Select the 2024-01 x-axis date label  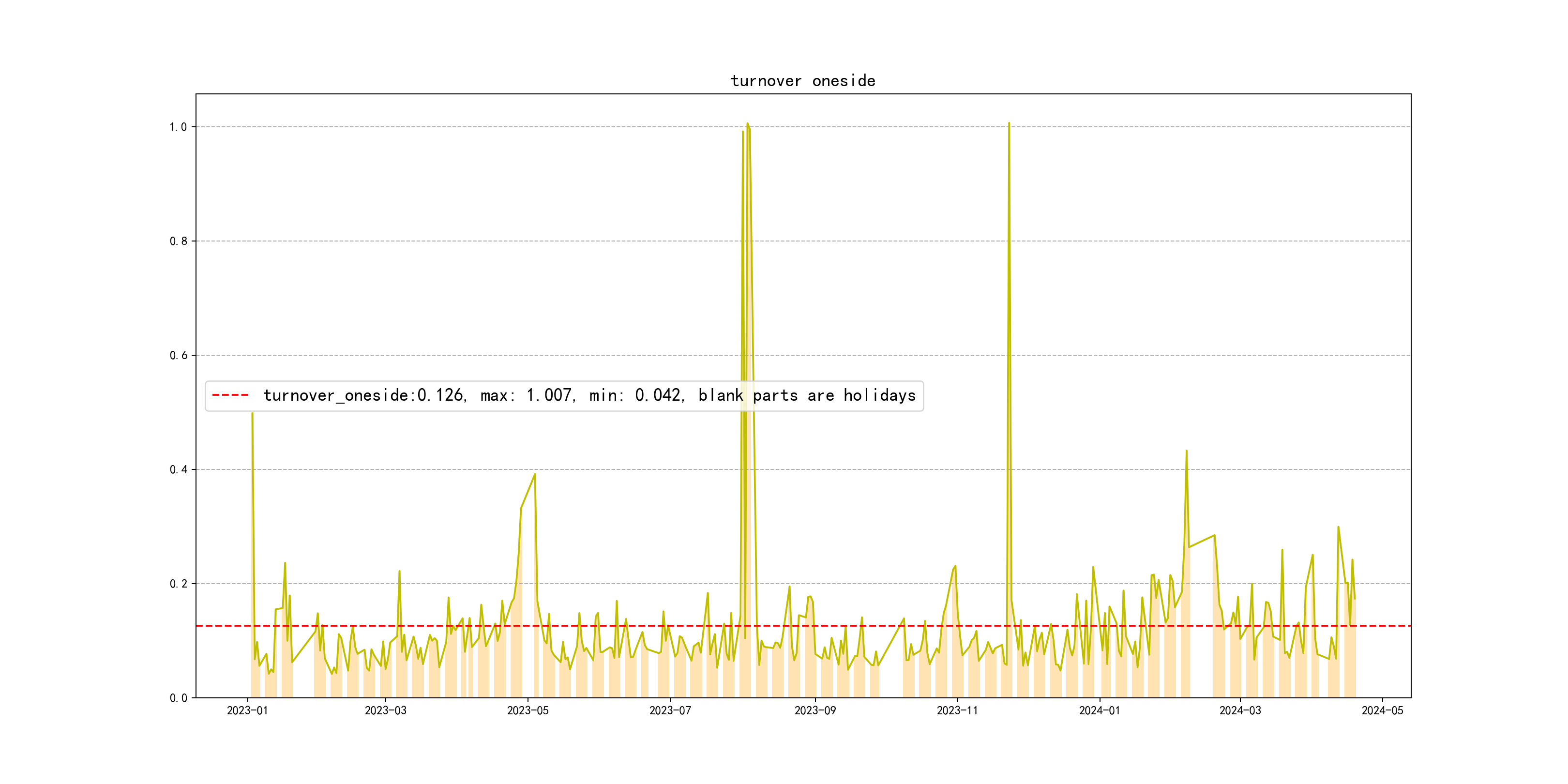point(1100,710)
